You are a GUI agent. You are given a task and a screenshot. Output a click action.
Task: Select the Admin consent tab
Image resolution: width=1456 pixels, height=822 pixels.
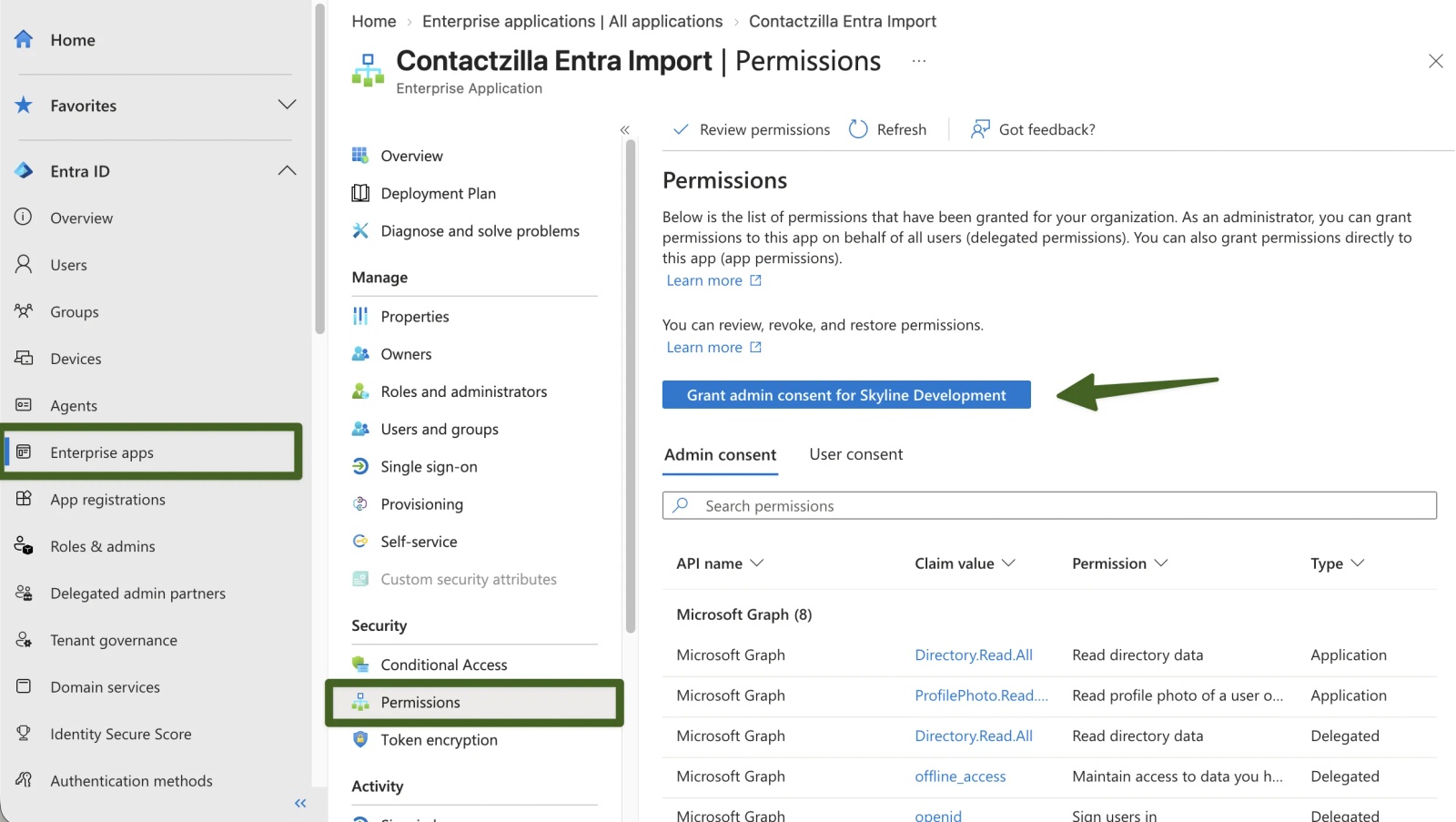coord(720,454)
